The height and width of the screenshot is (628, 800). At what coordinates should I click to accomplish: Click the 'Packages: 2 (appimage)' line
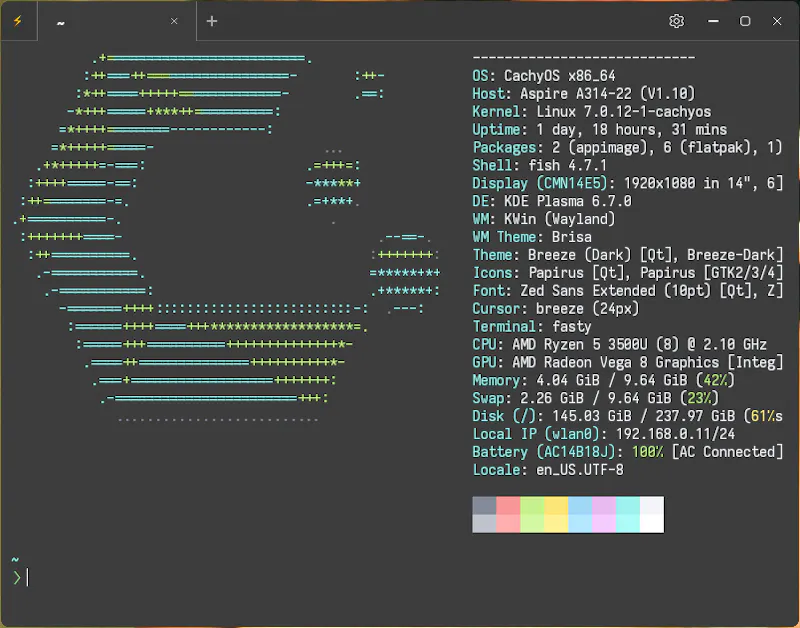pyautogui.click(x=628, y=147)
